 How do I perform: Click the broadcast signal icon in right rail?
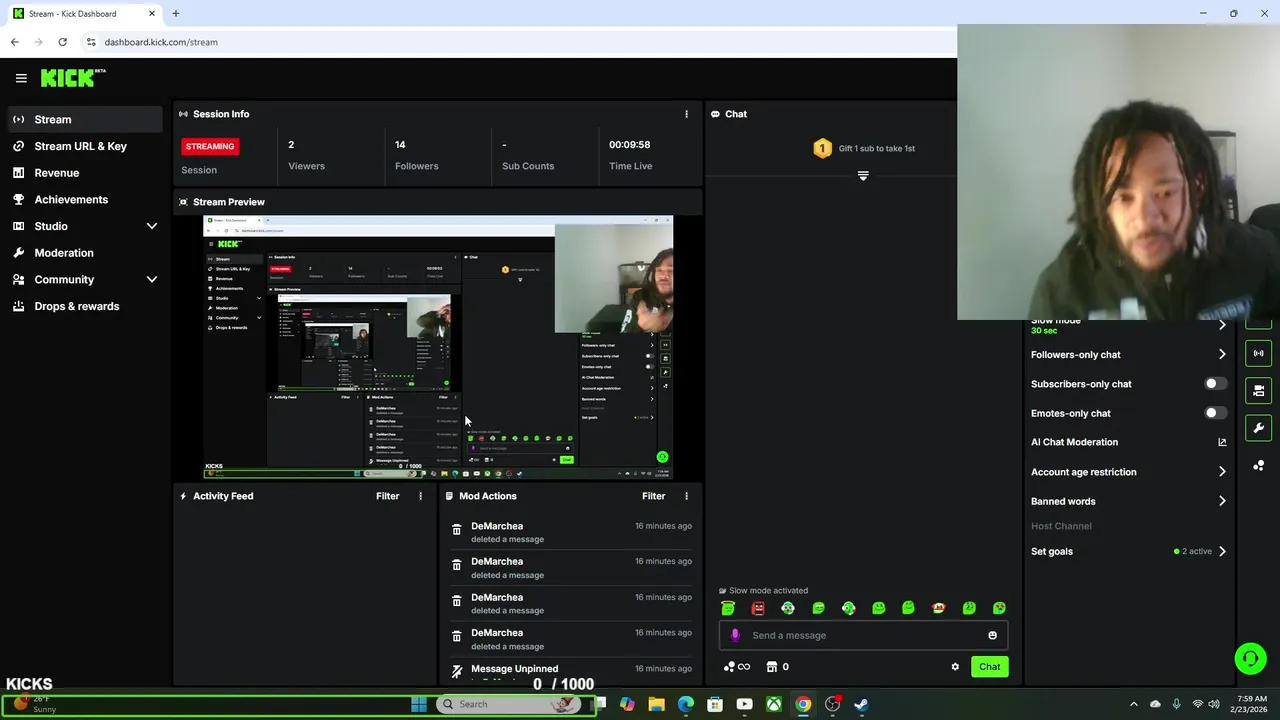pyautogui.click(x=1258, y=353)
